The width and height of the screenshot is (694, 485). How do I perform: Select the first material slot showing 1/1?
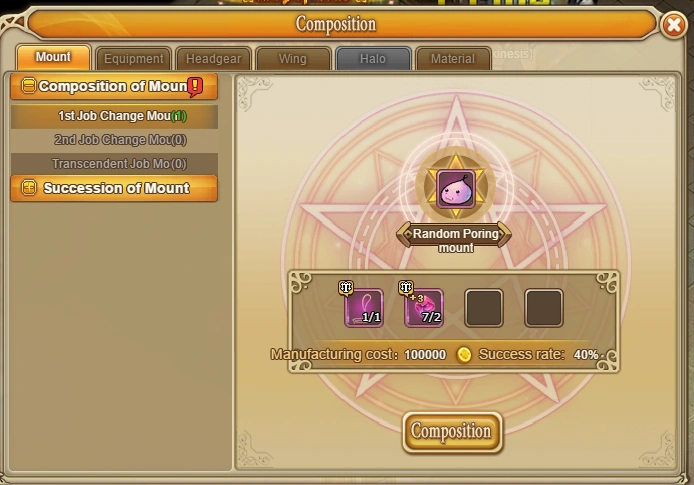364,308
